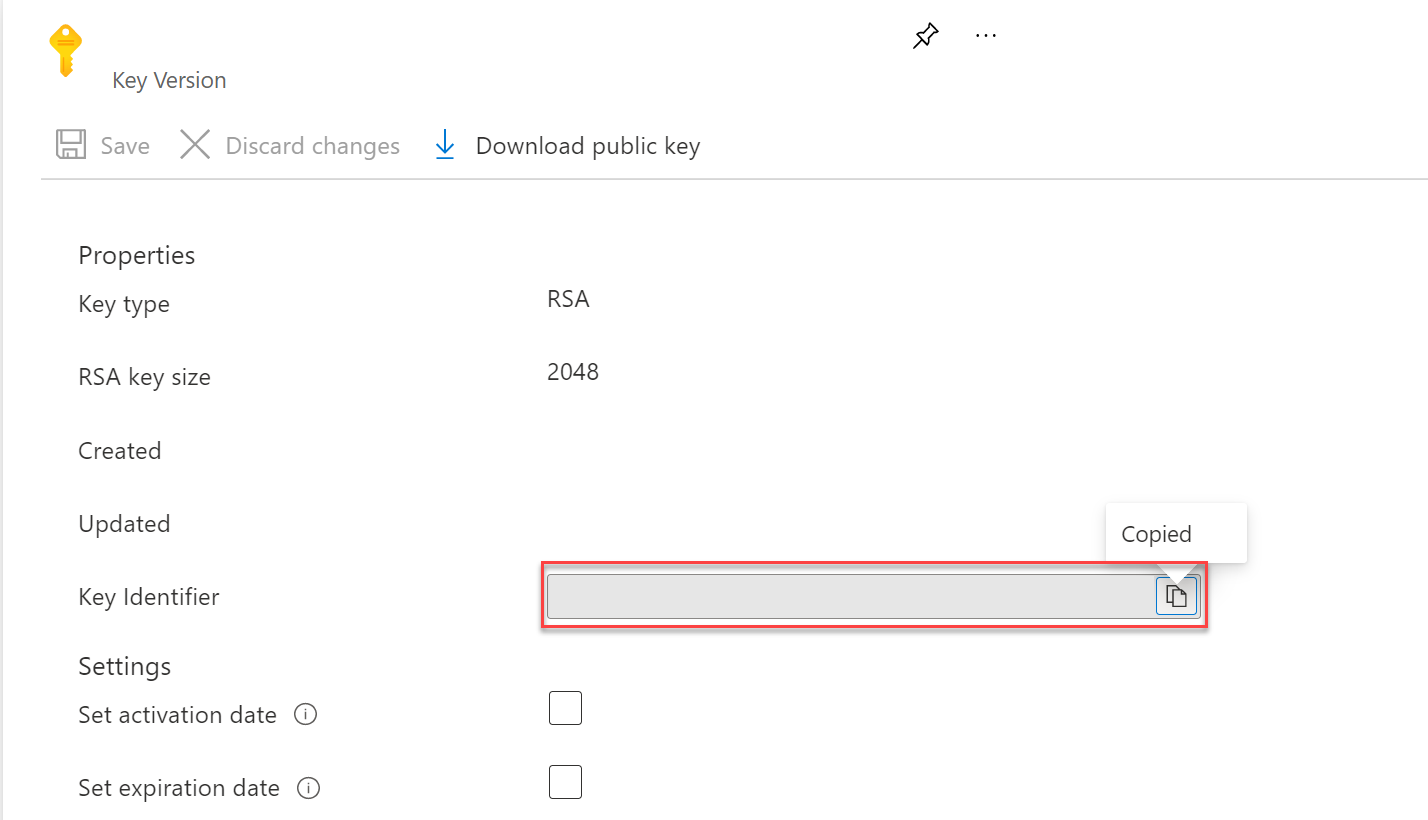
Task: Click the yellow key icon
Action: tap(64, 48)
